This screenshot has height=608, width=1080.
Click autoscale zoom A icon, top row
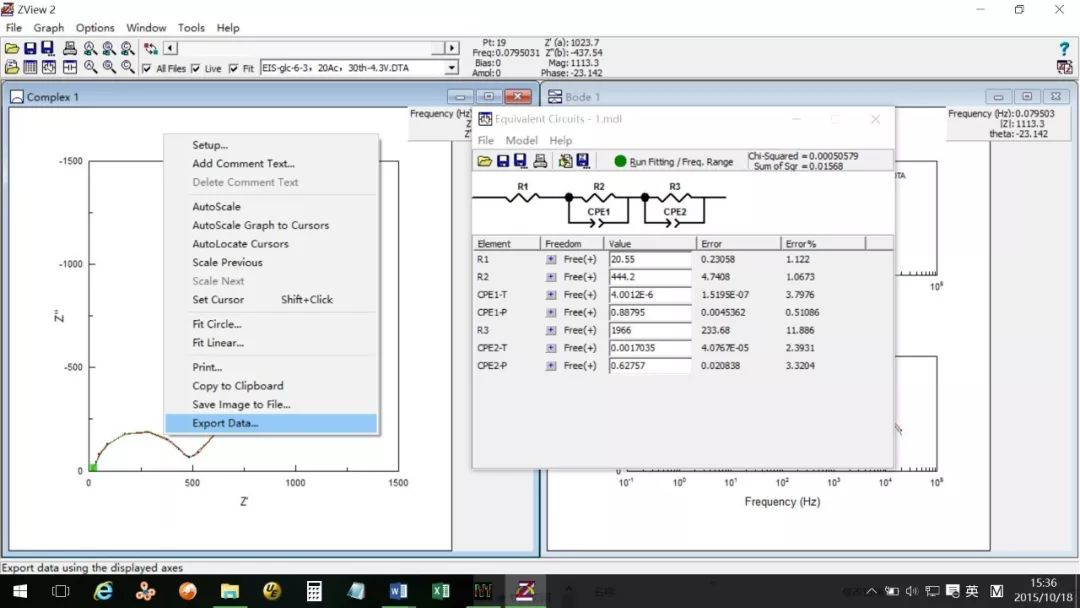click(90, 48)
